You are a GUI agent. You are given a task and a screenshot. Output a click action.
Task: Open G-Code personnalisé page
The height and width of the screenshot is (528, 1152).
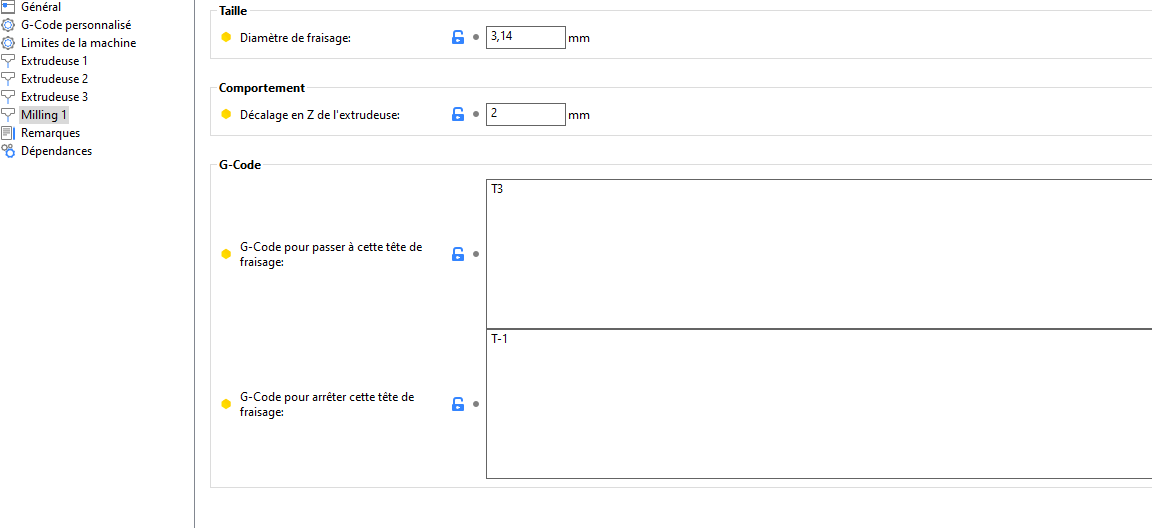[x=76, y=25]
